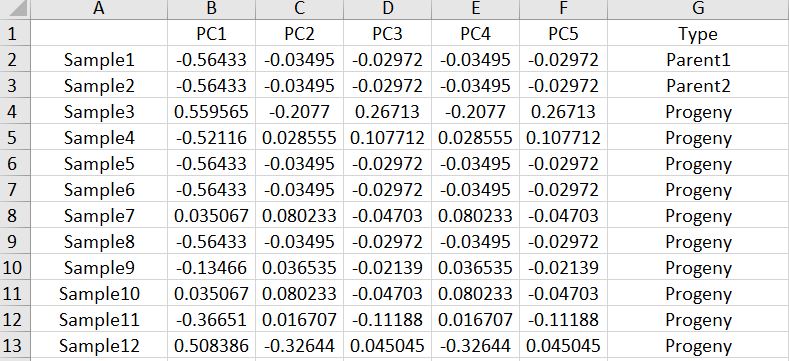Select Sample7's PC1 value 0.035067
The width and height of the screenshot is (789, 361).
coord(211,216)
